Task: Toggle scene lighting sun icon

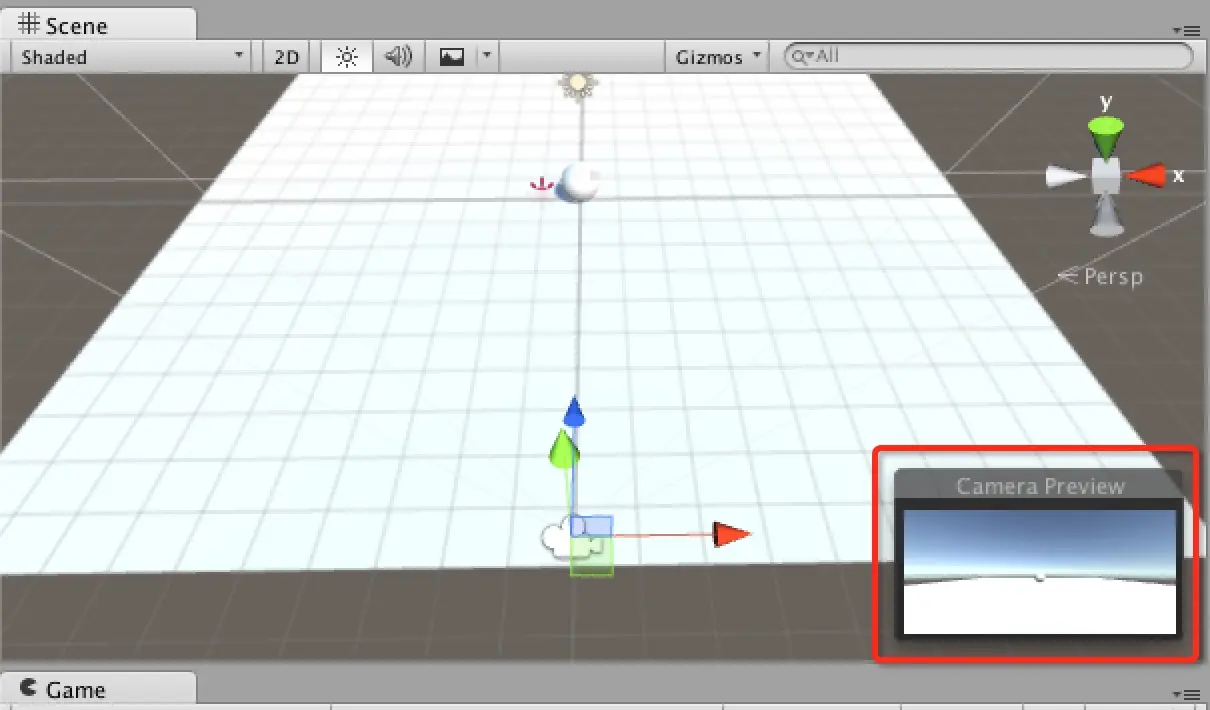Action: (x=347, y=57)
